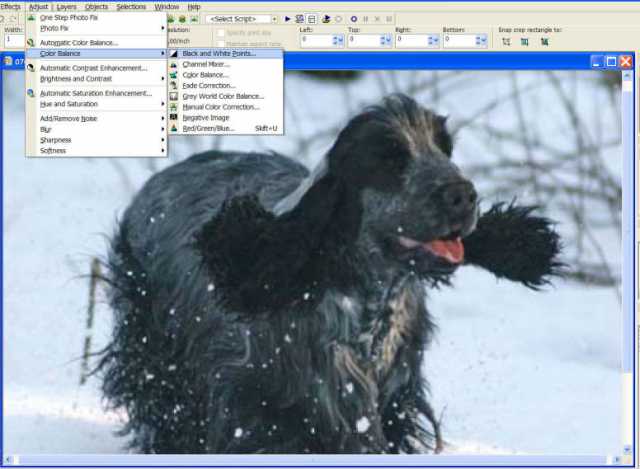Click the image window vertical scrollbar
This screenshot has height=469, width=640.
[x=627, y=262]
